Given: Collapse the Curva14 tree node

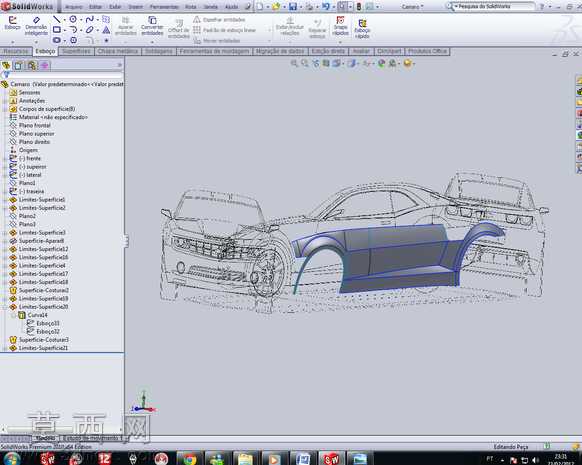Looking at the screenshot, I should pos(13,315).
